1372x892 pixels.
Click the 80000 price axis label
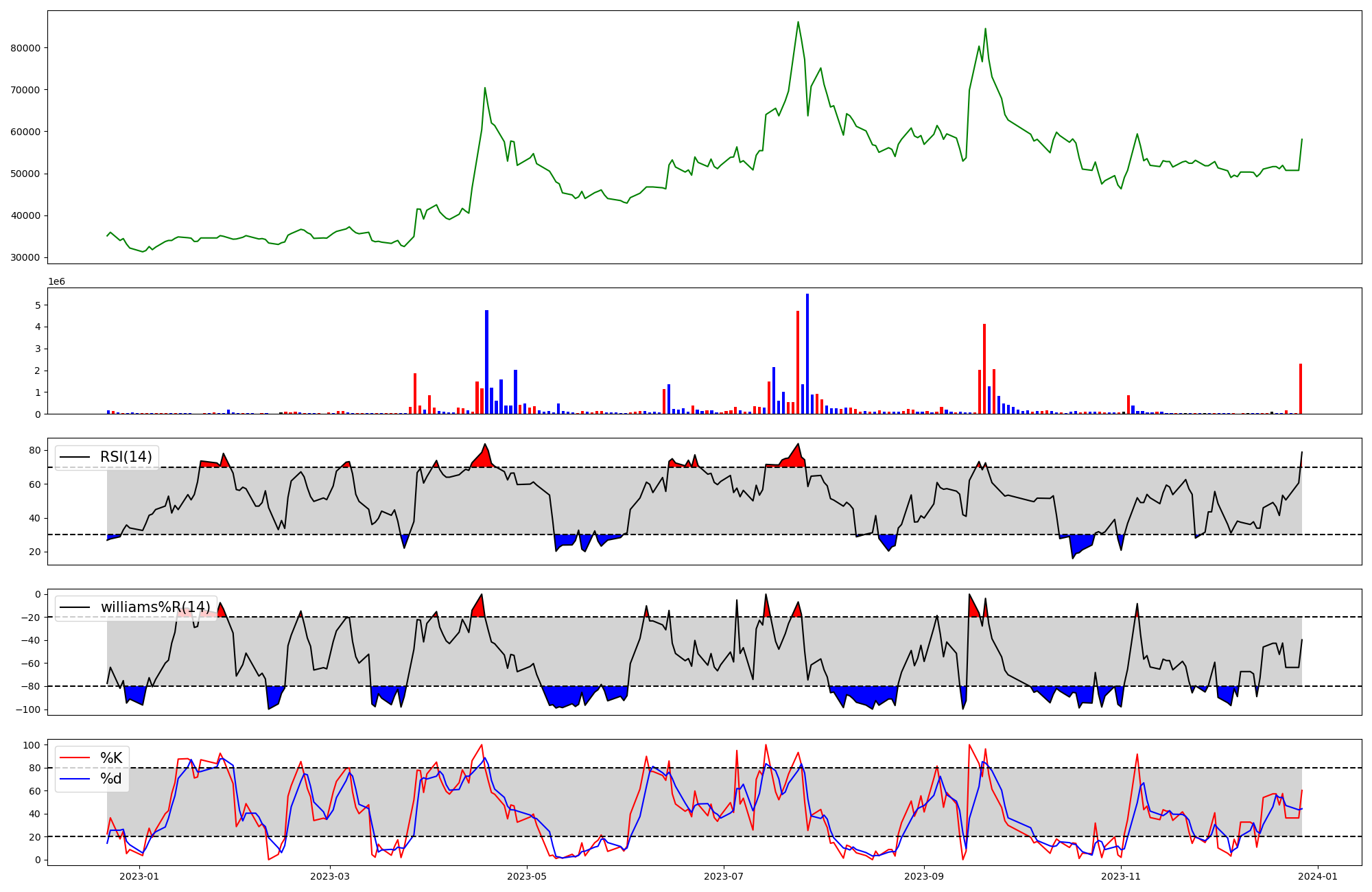pyautogui.click(x=25, y=48)
